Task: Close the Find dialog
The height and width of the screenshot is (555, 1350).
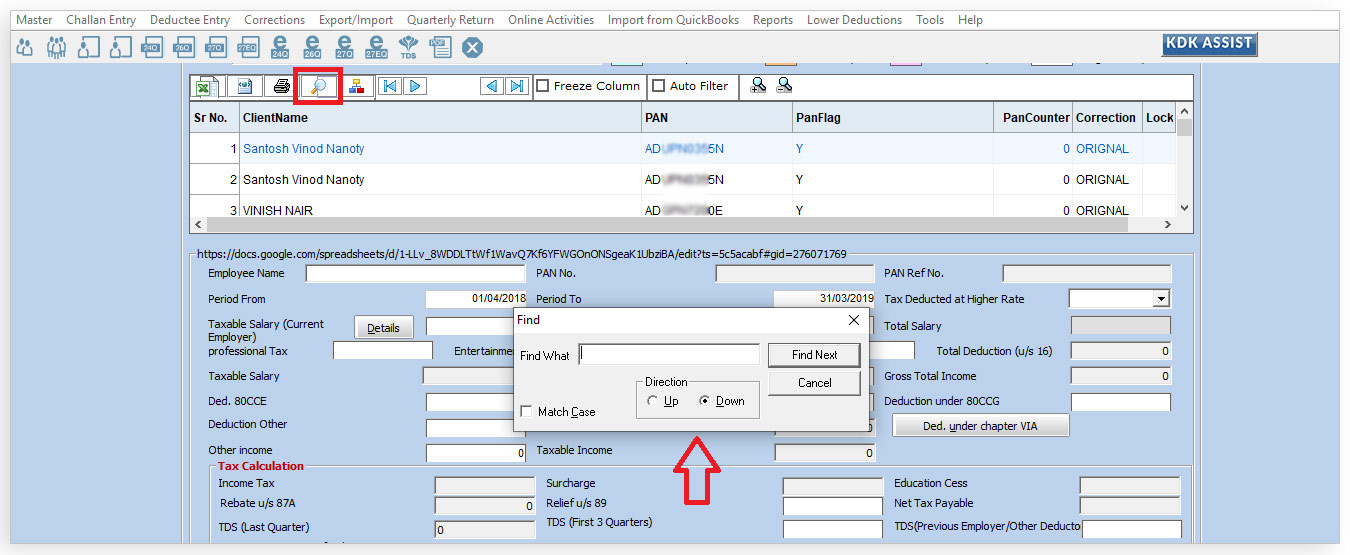Action: [x=853, y=320]
